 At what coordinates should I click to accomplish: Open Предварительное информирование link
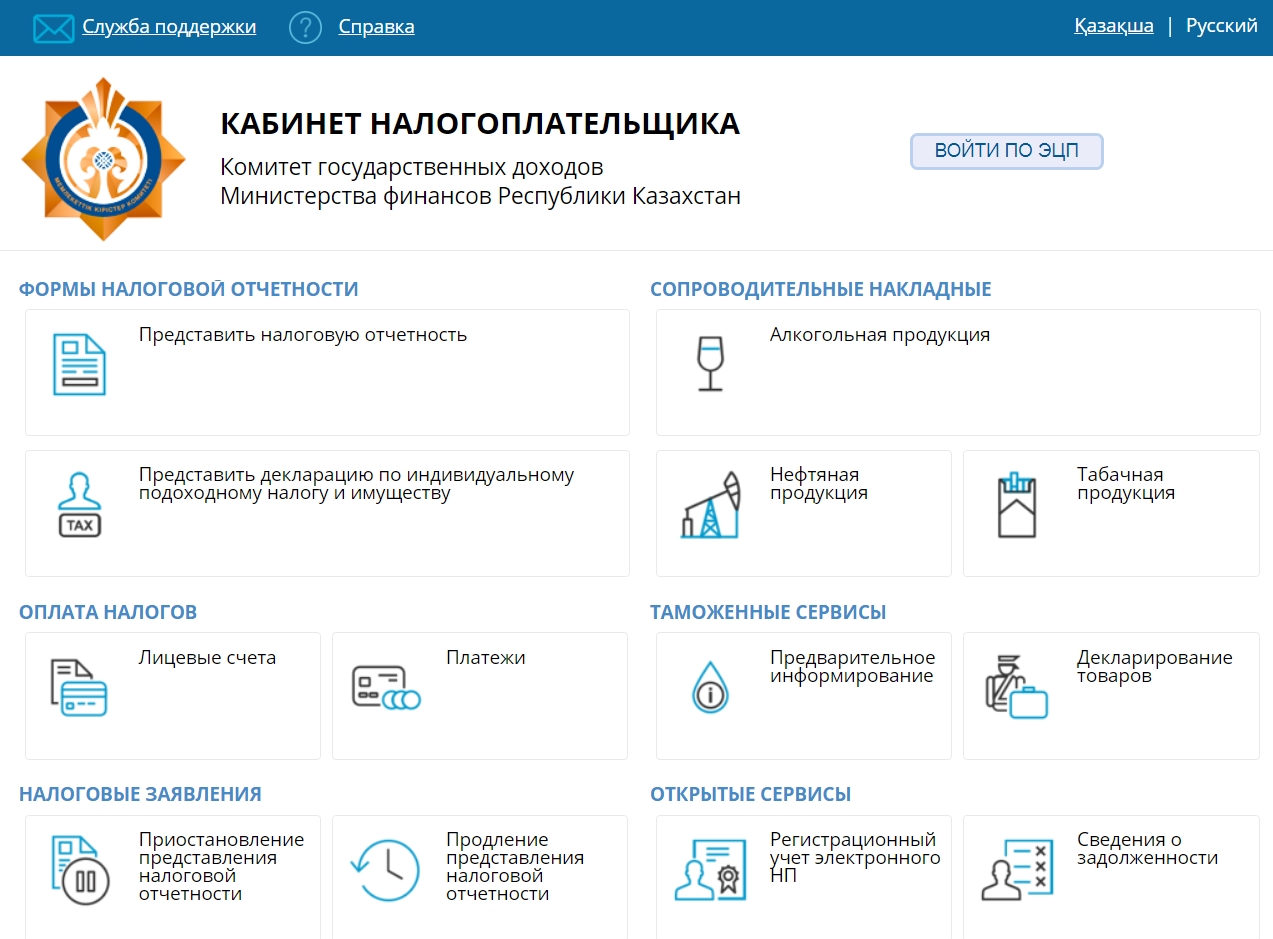(x=853, y=667)
